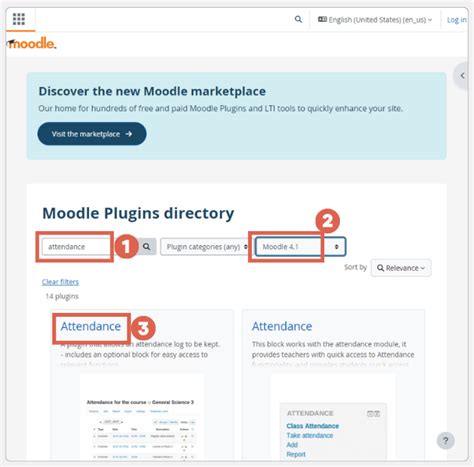Click the 'Sort by' label
The height and width of the screenshot is (467, 474).
click(x=355, y=267)
